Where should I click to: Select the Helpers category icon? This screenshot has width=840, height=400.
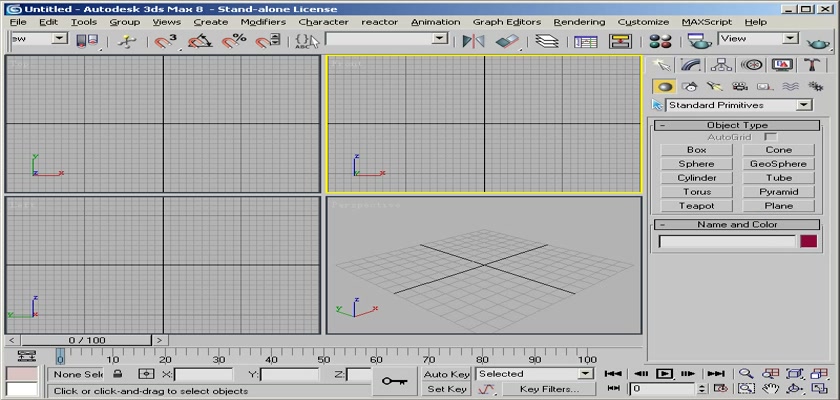click(764, 86)
